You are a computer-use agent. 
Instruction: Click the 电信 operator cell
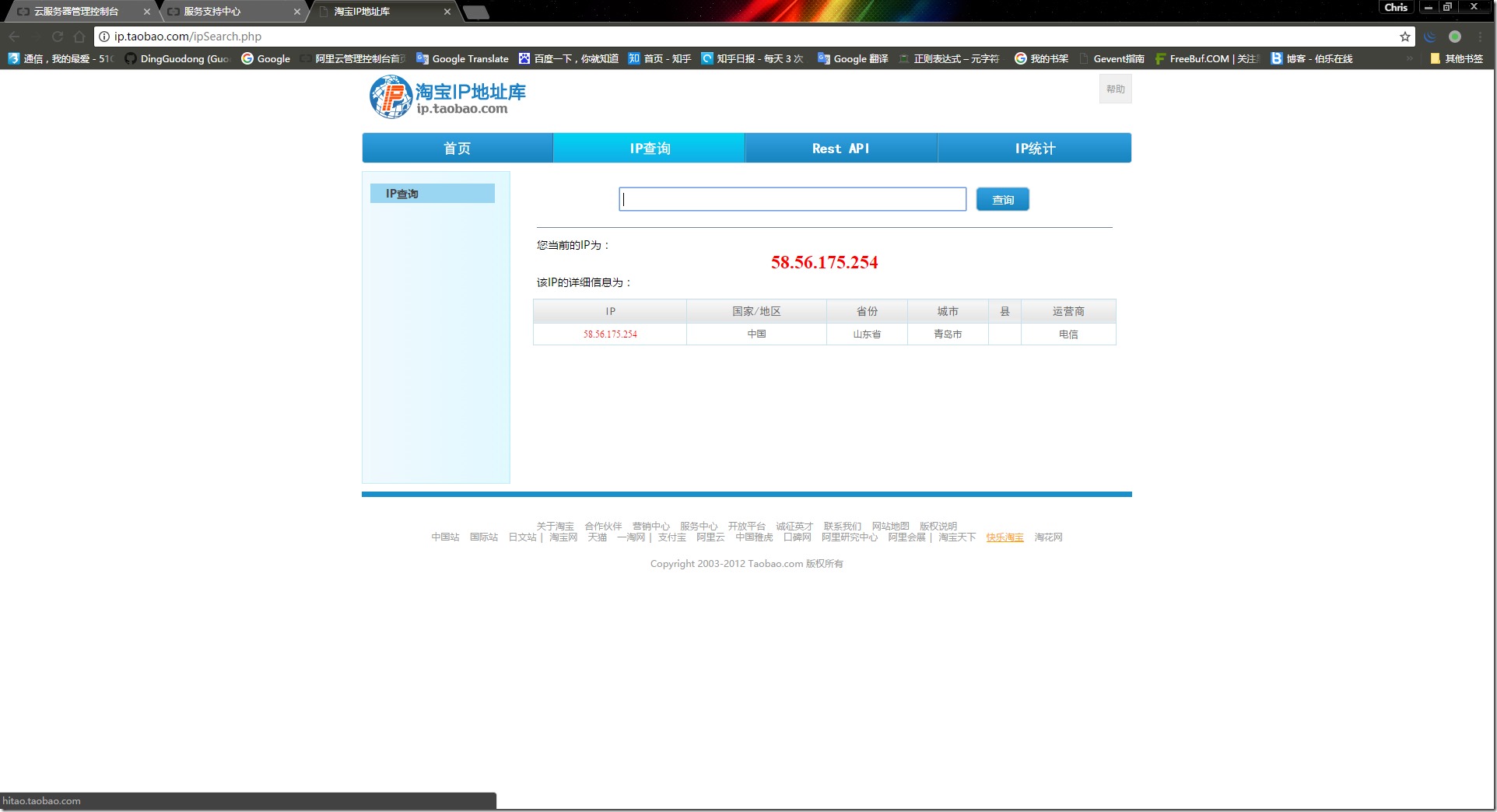coord(1068,334)
